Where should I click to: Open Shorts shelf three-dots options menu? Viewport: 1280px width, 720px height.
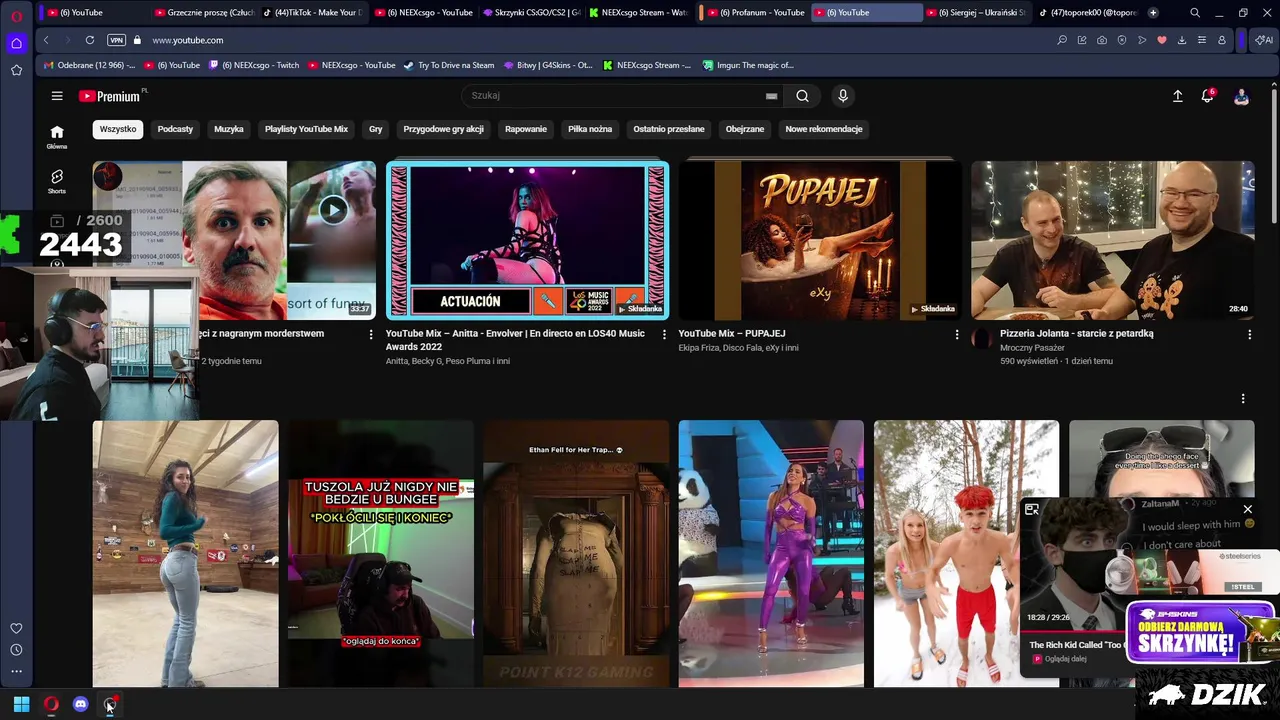[x=1243, y=399]
